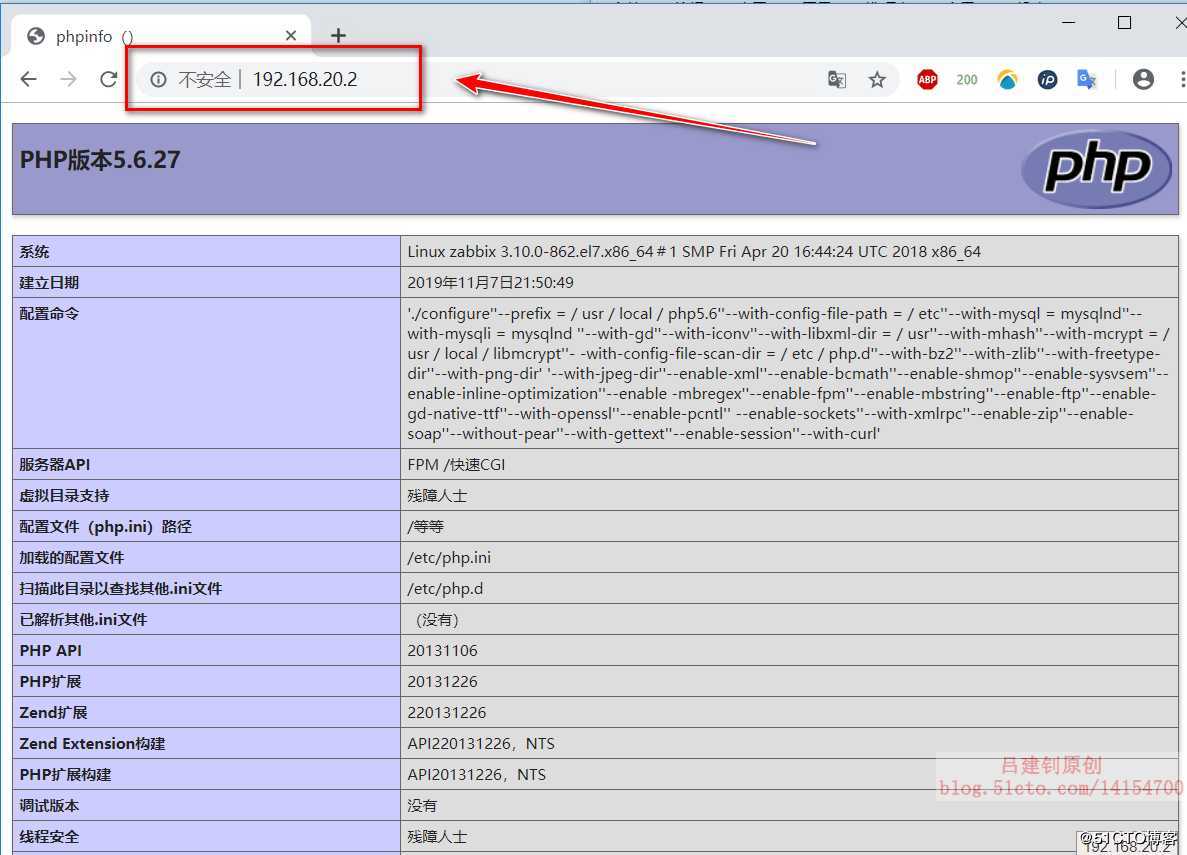Screen dimensions: 1187x855
Task: Select the 线程安全 row label
Action: pos(49,837)
